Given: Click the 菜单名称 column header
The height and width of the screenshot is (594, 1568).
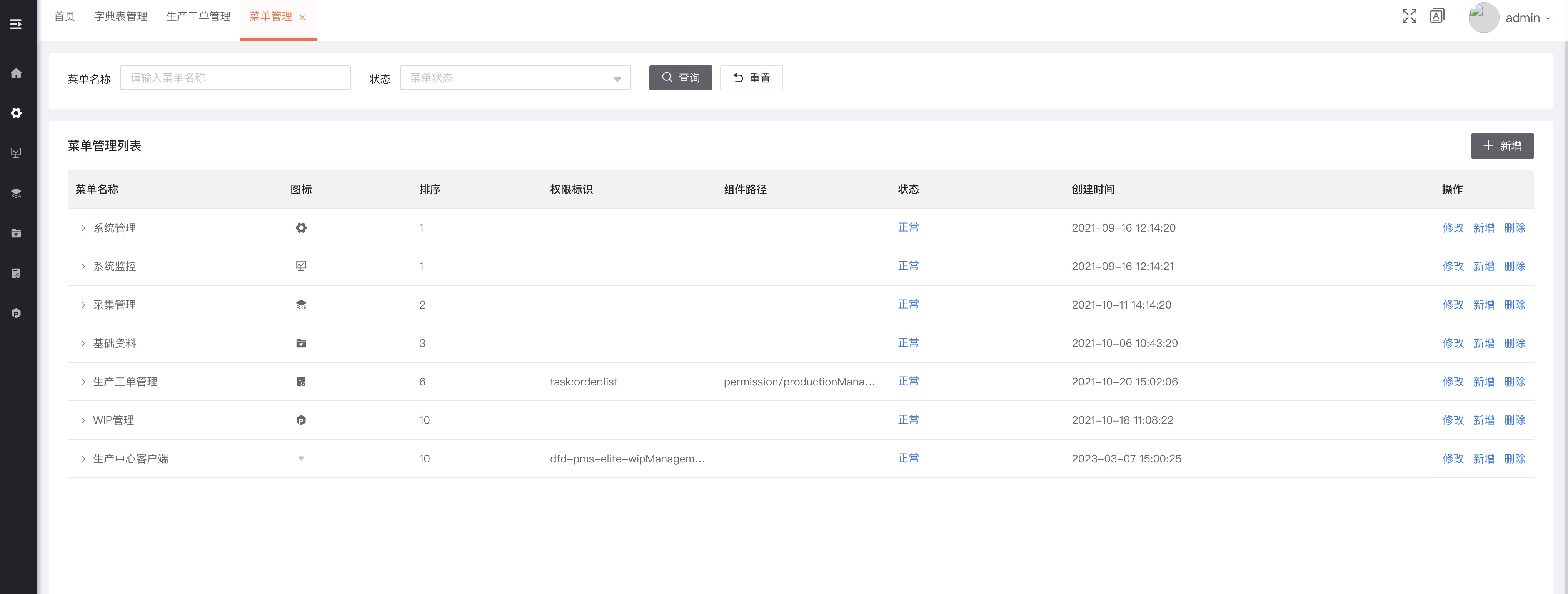Looking at the screenshot, I should [97, 189].
